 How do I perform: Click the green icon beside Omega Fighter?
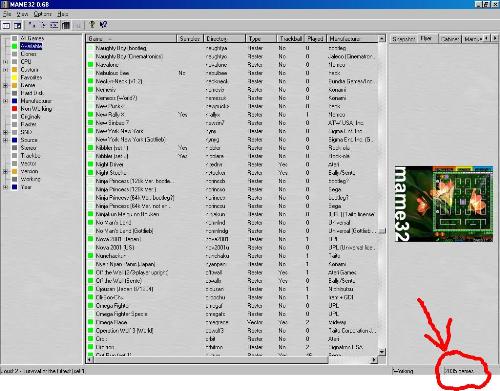click(90, 305)
